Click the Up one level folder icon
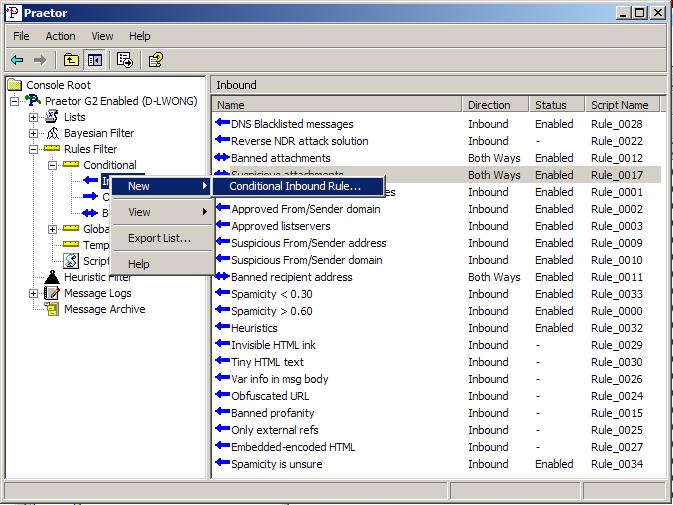673x505 pixels. tap(71, 60)
